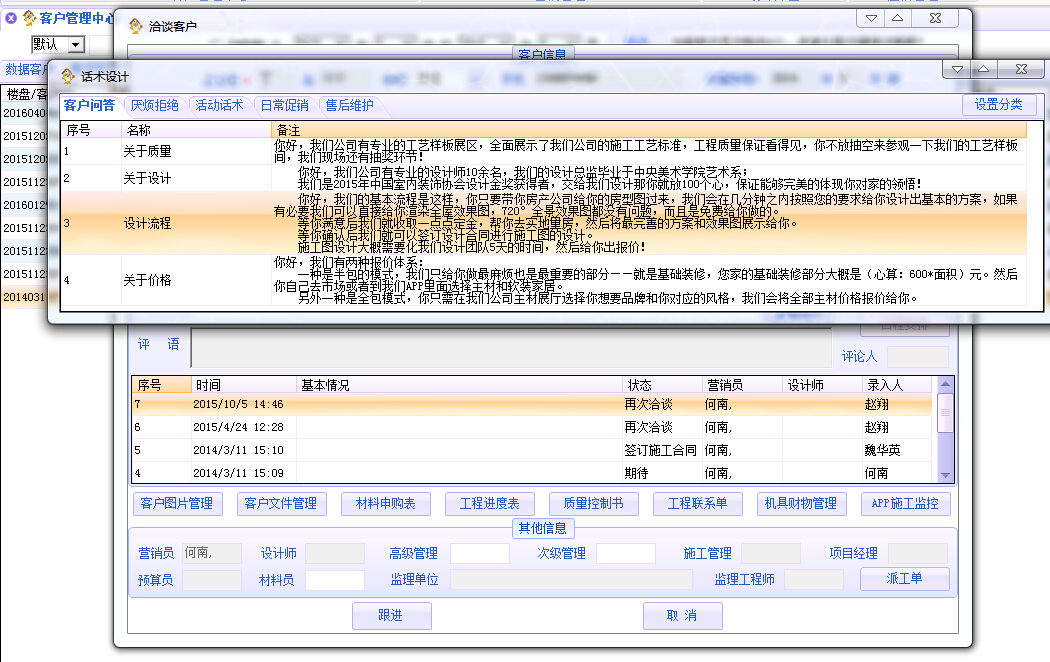Select the 关于价格 row in script table
The width and height of the screenshot is (1050, 662).
pyautogui.click(x=147, y=281)
